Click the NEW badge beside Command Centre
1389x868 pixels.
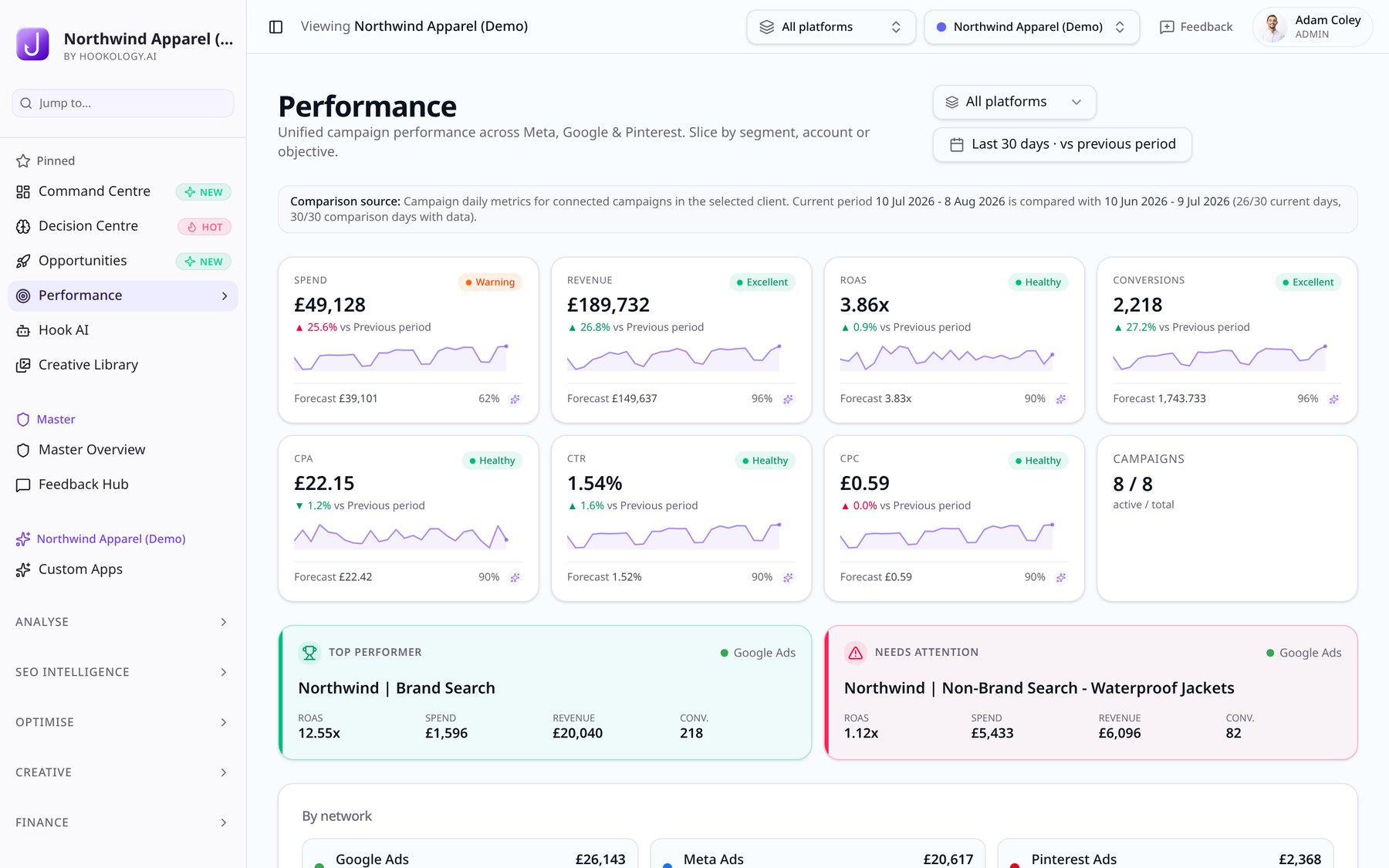coord(204,192)
